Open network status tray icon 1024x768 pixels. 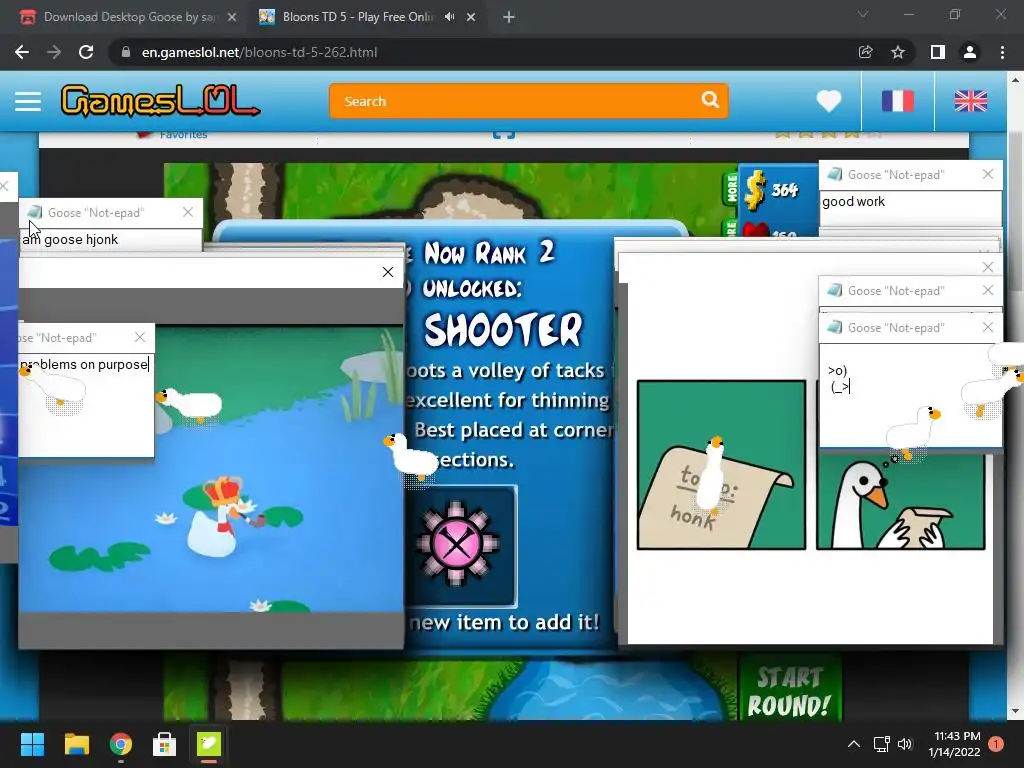882,744
